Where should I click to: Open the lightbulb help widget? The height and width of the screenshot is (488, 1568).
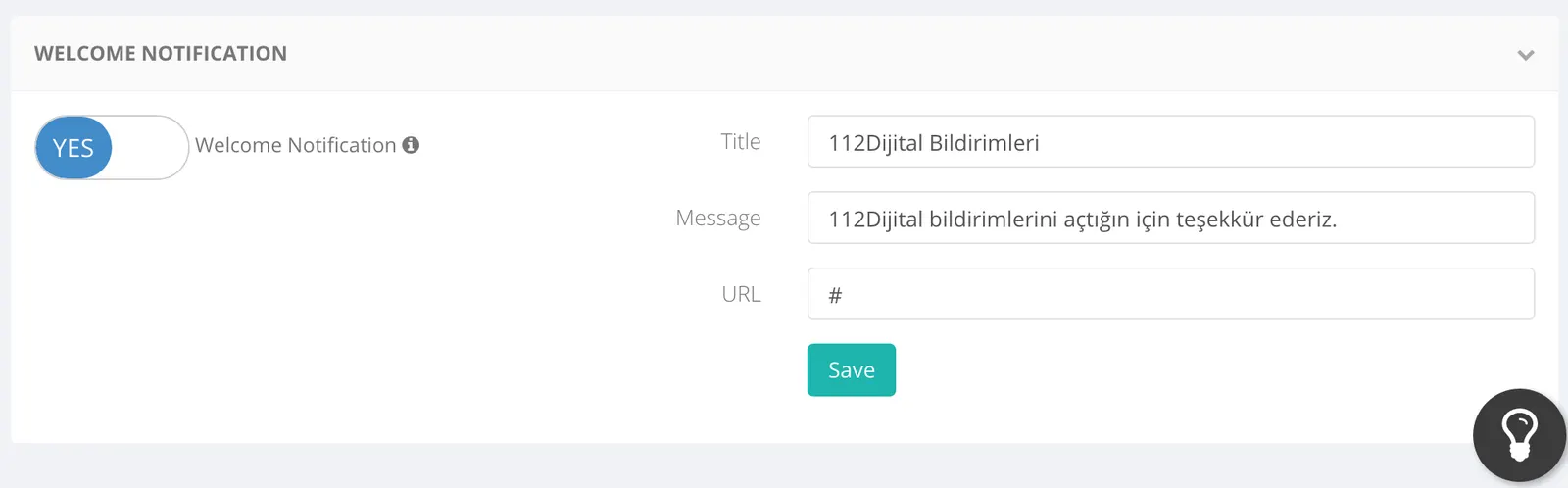pyautogui.click(x=1520, y=435)
